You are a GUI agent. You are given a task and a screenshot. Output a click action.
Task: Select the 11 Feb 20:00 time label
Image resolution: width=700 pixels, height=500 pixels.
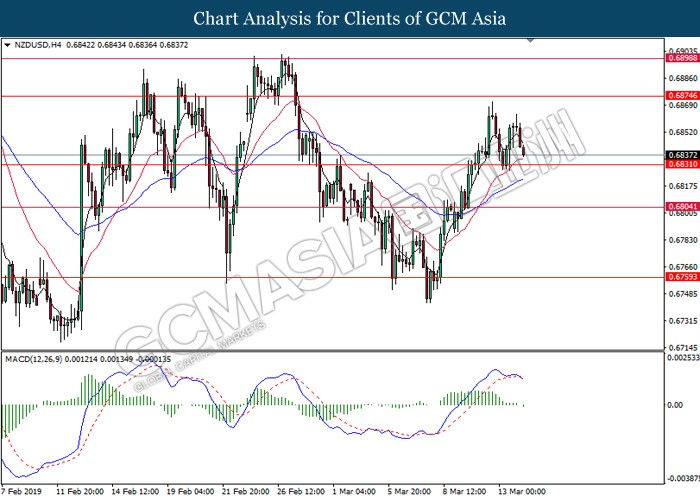coord(80,492)
